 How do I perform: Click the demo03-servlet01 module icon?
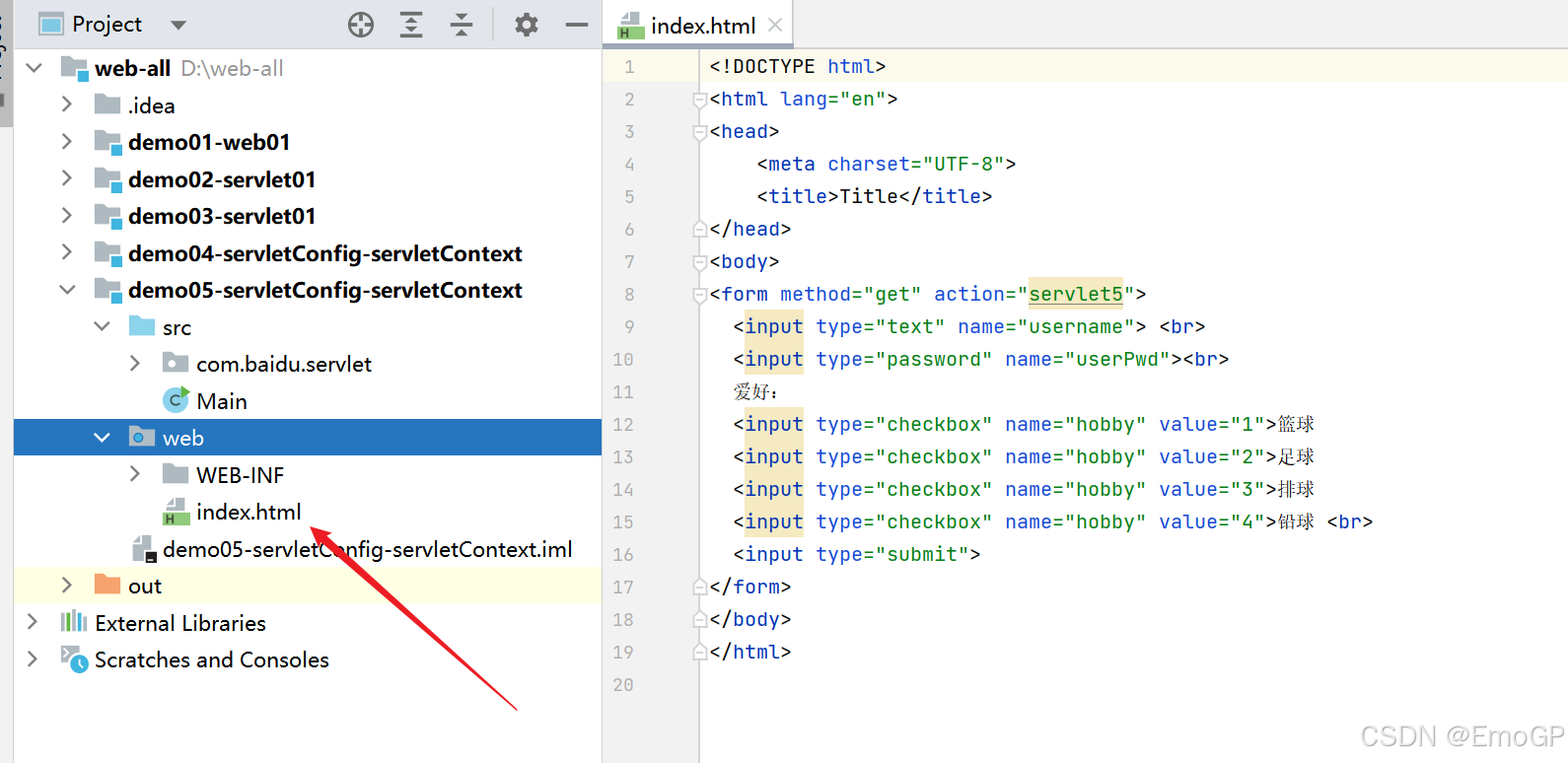point(108,216)
